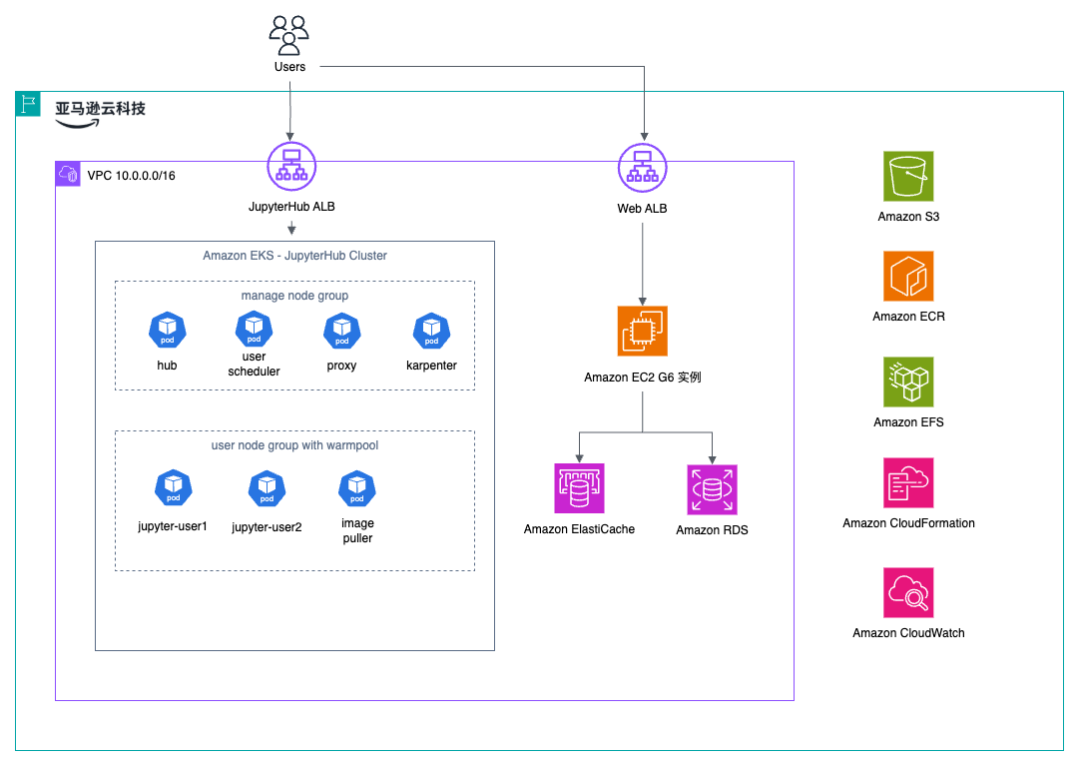Select the jupyter-user2 pod icon
Viewport: 1080px width, 766px height.
click(267, 488)
